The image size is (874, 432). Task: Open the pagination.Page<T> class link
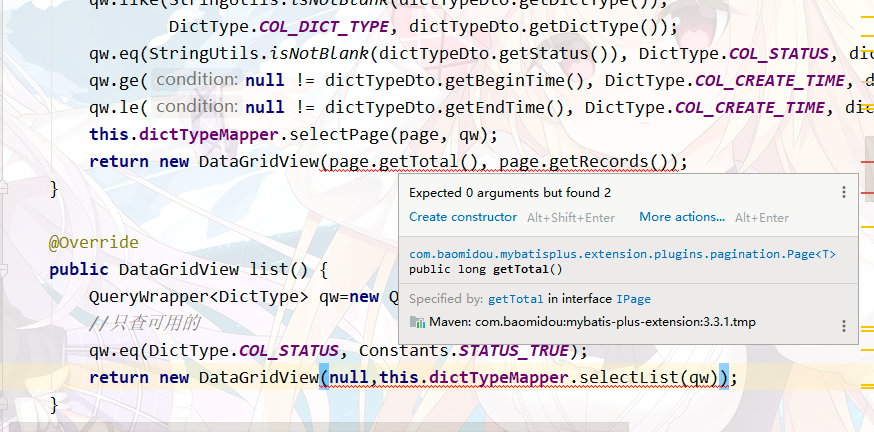(622, 254)
